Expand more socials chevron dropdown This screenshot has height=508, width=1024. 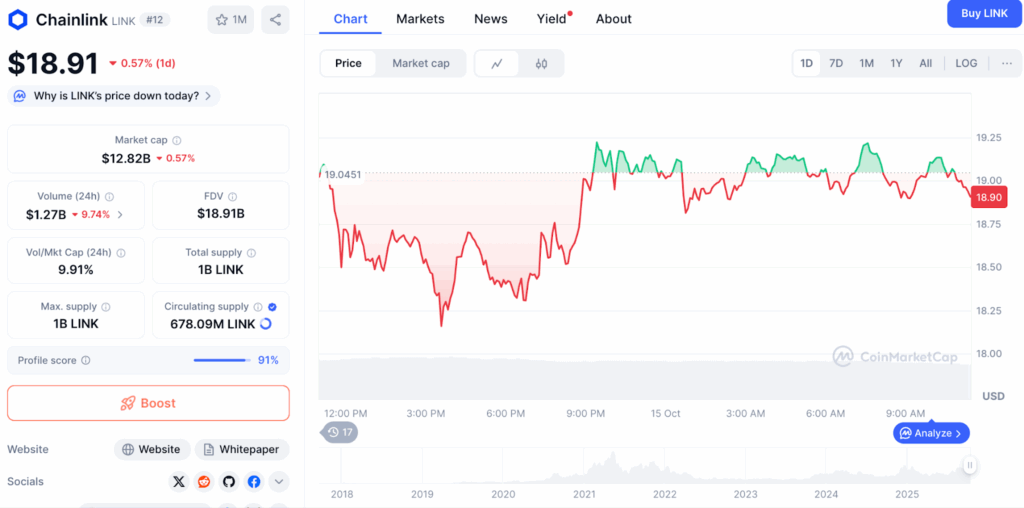(279, 482)
